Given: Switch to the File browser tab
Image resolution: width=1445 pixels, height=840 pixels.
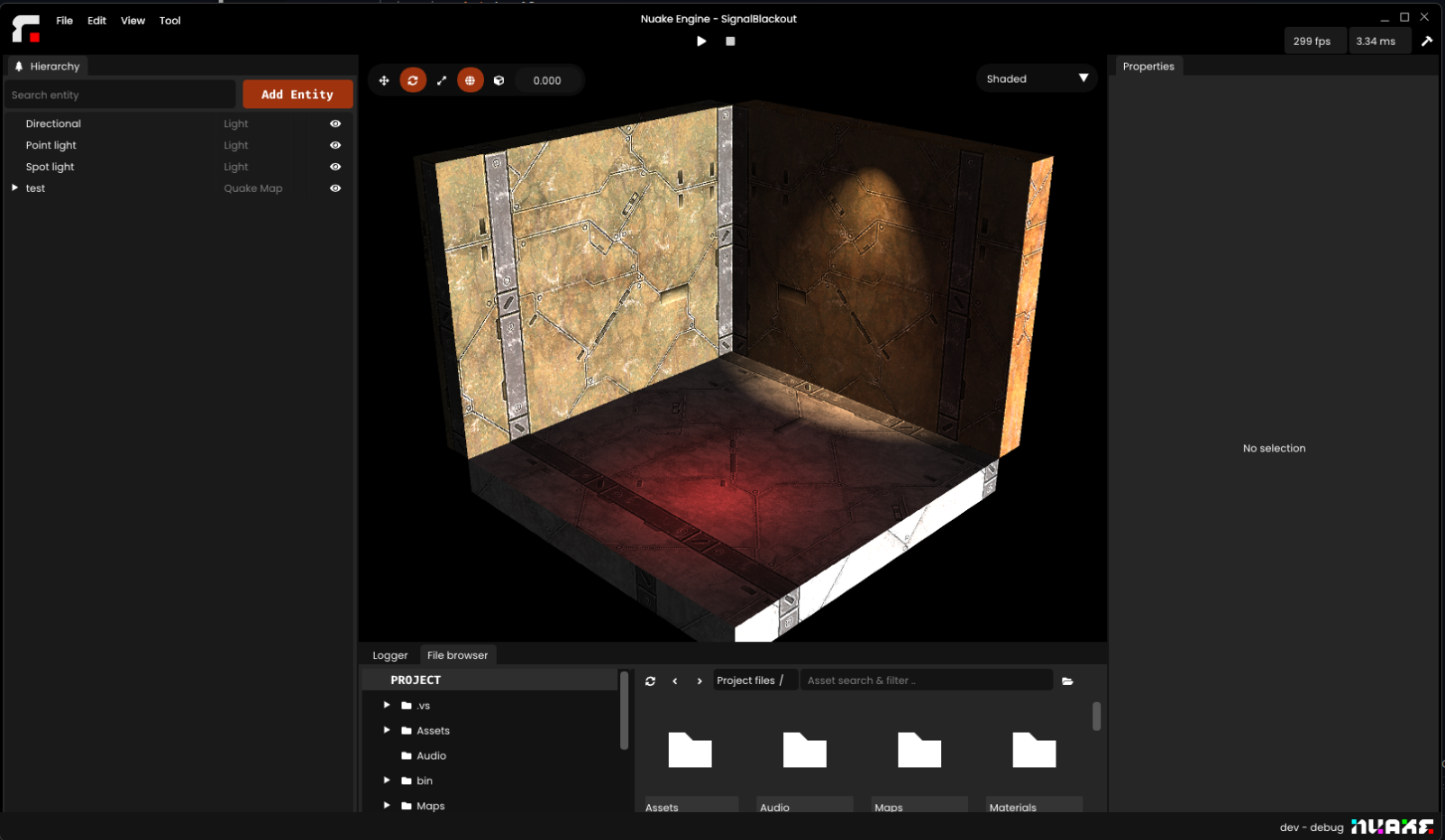Looking at the screenshot, I should 457,655.
